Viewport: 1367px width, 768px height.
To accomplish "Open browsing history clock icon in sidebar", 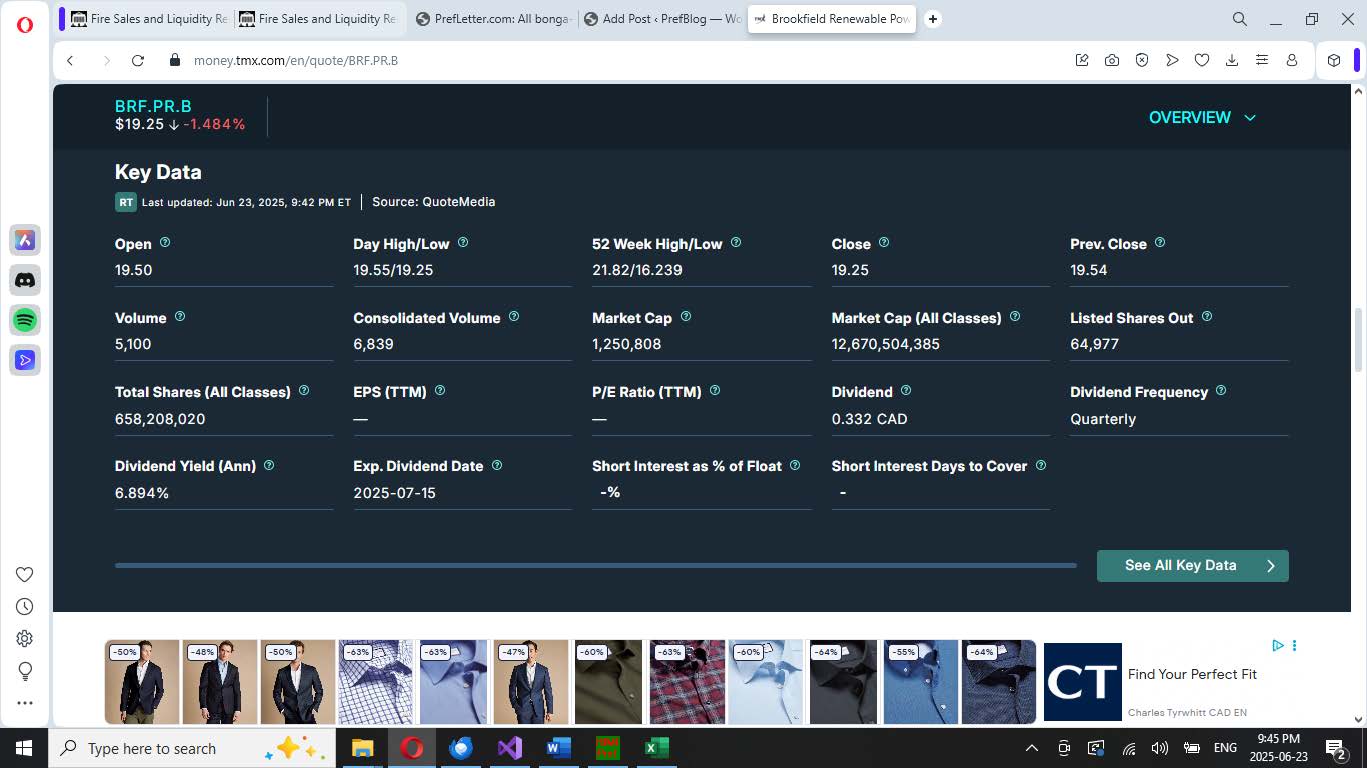I will pyautogui.click(x=25, y=607).
